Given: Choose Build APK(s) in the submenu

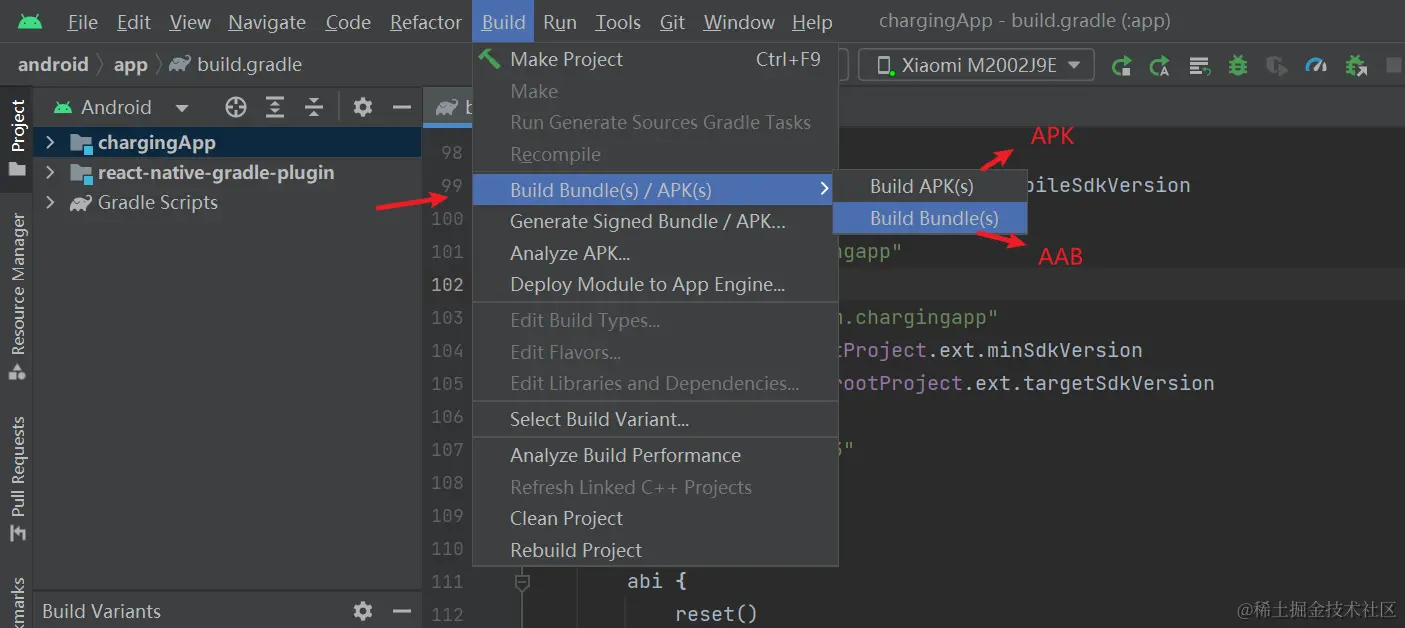Looking at the screenshot, I should pyautogui.click(x=930, y=186).
